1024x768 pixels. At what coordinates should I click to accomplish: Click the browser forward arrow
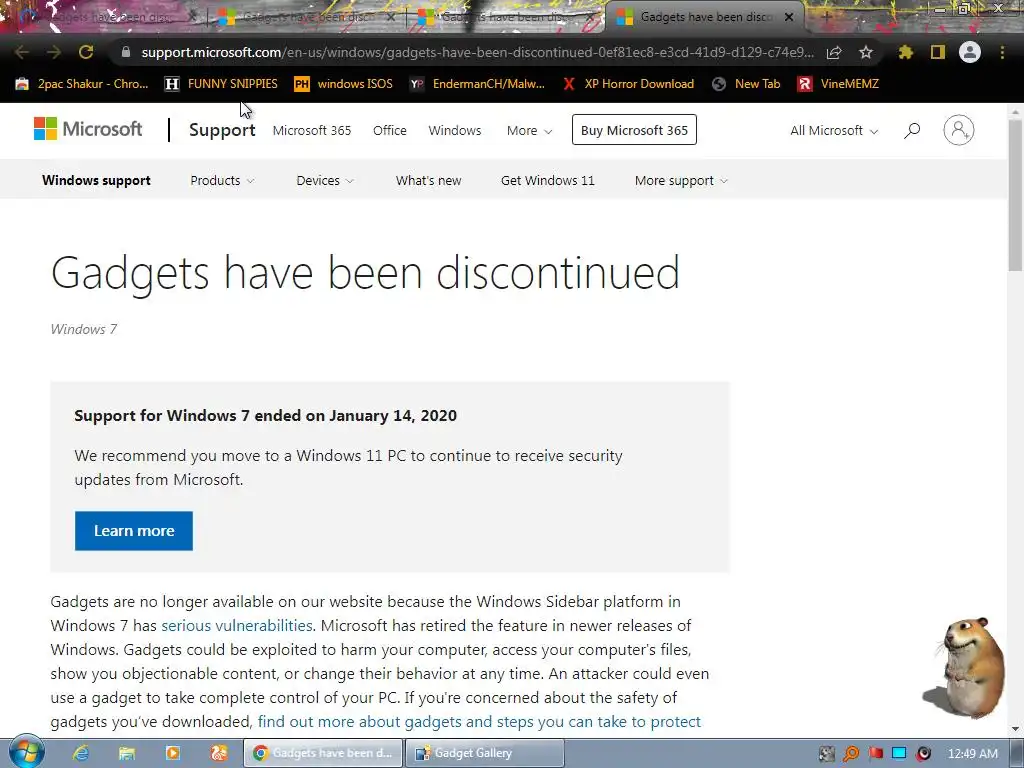(x=54, y=52)
